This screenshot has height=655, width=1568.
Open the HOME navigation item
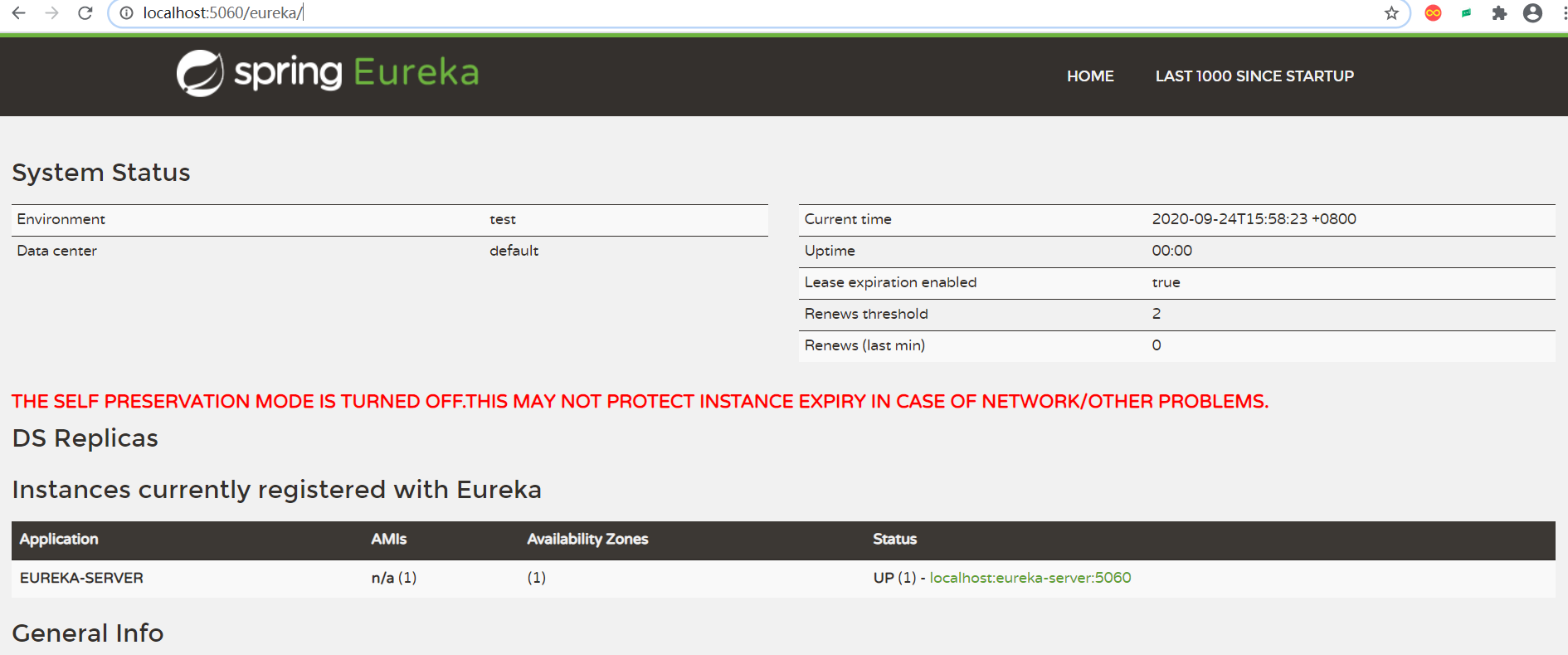(x=1090, y=76)
